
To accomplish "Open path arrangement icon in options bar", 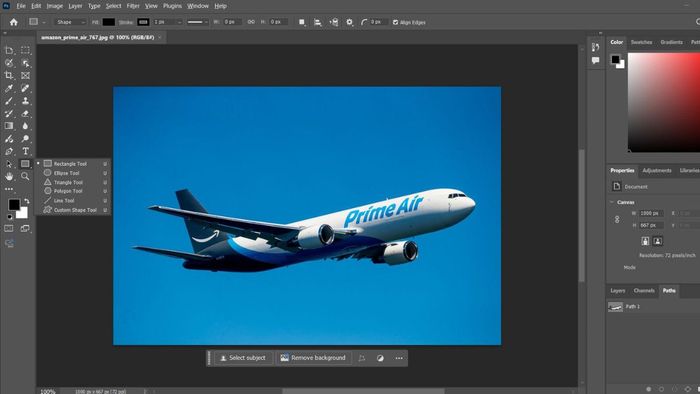I will 333,22.
